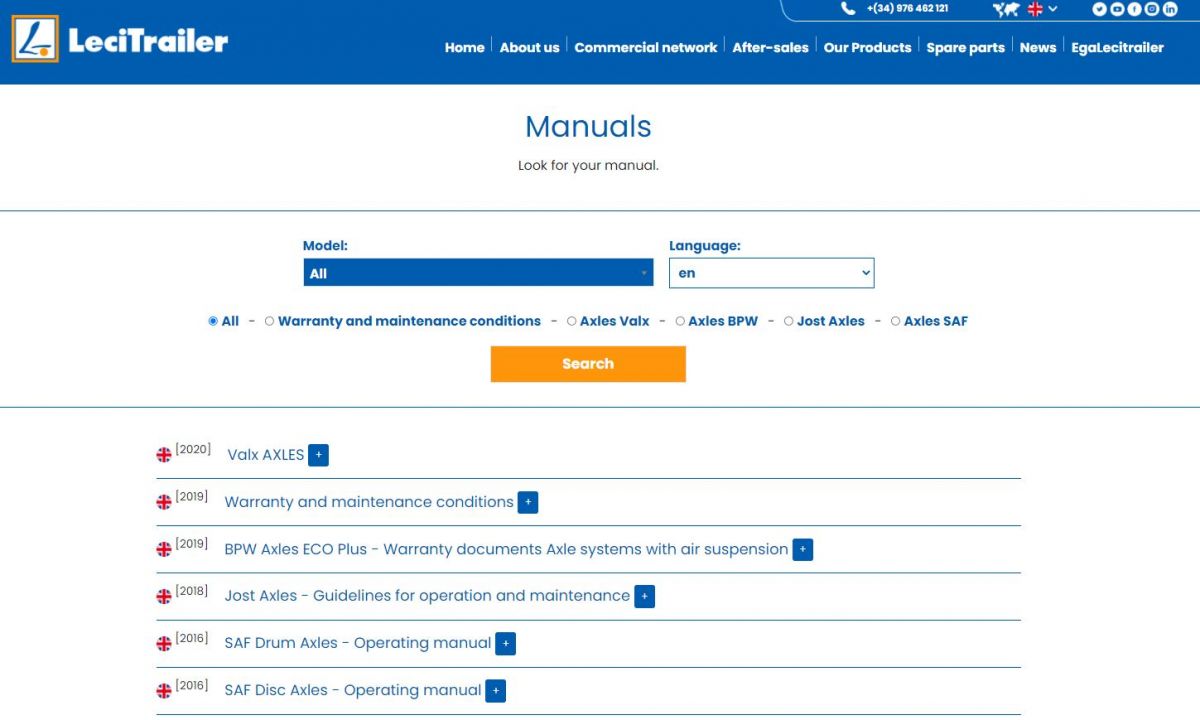
Task: Open the Model dropdown
Action: [478, 273]
